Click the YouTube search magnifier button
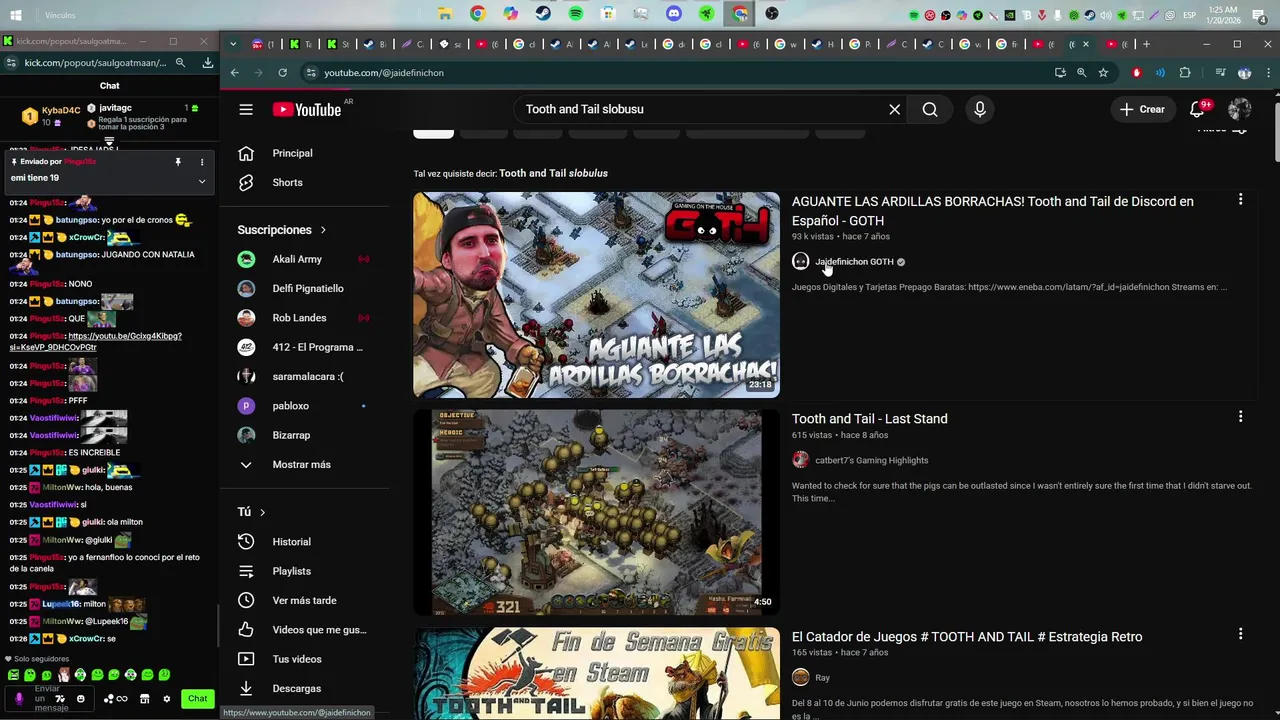Viewport: 1280px width, 720px height. coord(930,109)
